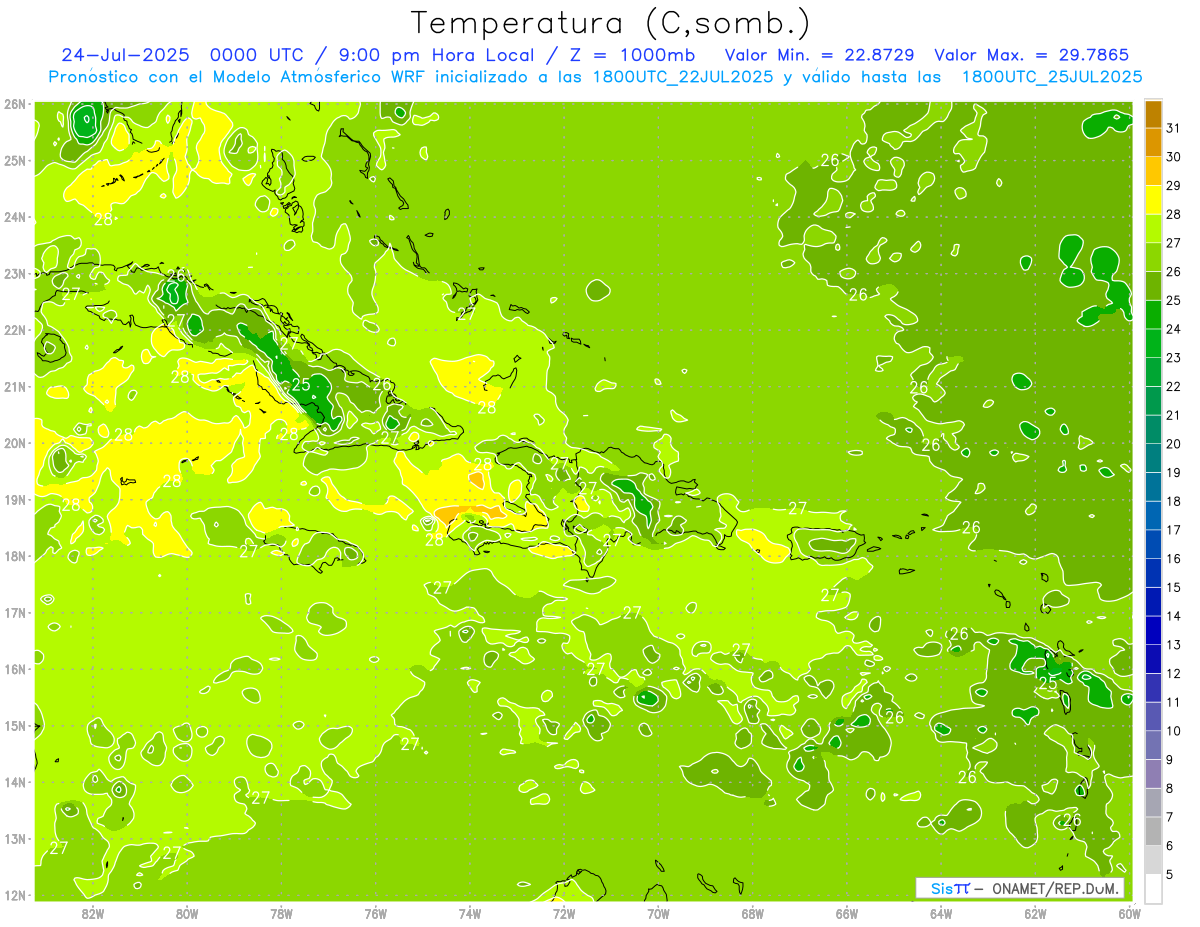Image resolution: width=1200 pixels, height=927 pixels.
Task: Pick the white colorbar swatch below 5
Action: (x=1153, y=887)
